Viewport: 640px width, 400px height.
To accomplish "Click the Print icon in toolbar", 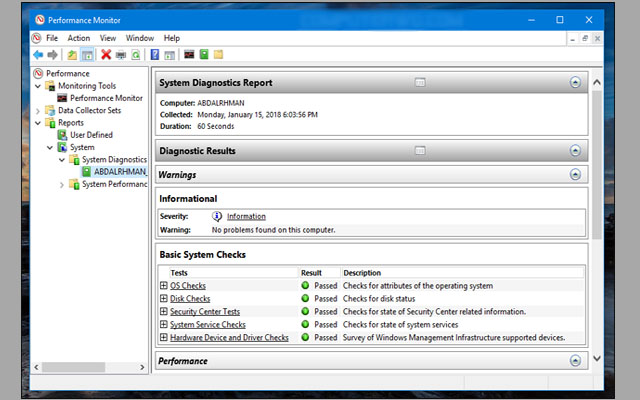I will click(121, 55).
